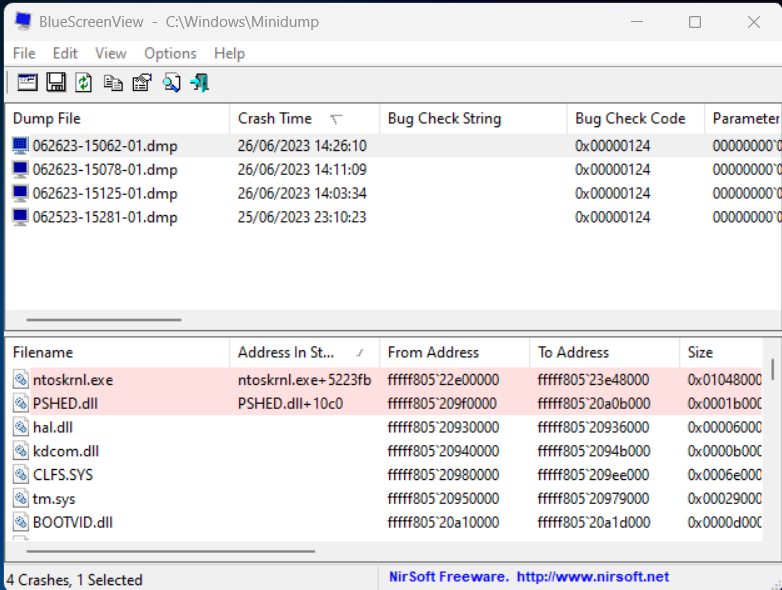Viewport: 782px width, 590px height.
Task: Click the kdcom.dll file icon
Action: click(x=21, y=451)
